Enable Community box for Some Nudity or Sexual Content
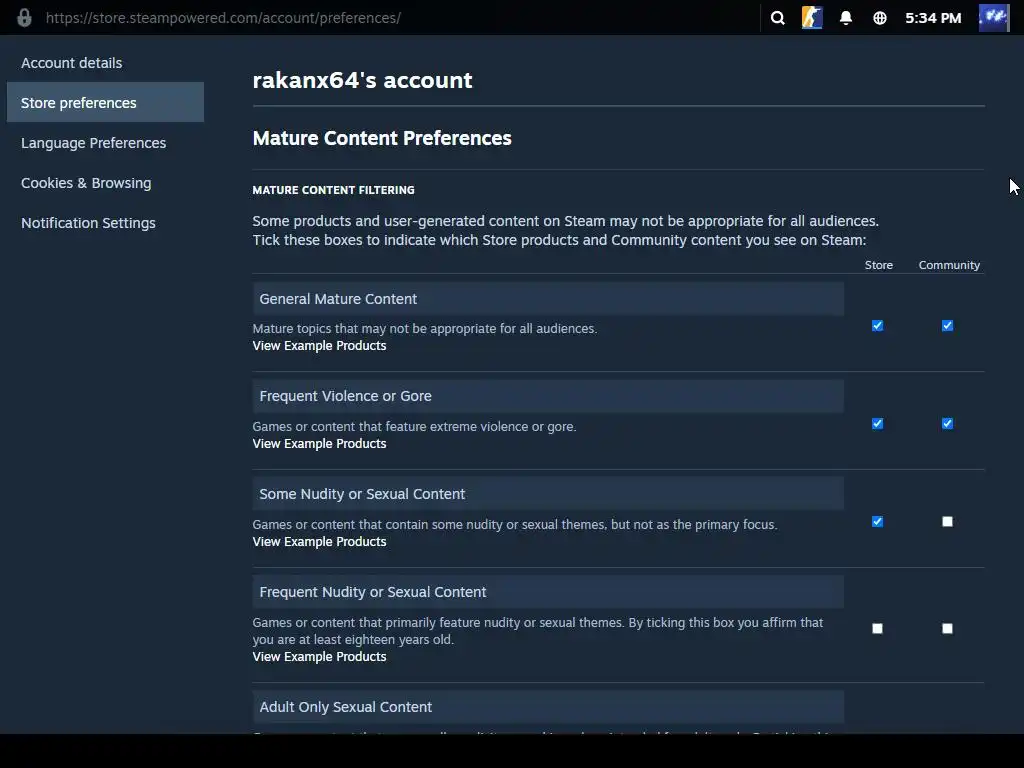1024x768 pixels. pos(947,521)
